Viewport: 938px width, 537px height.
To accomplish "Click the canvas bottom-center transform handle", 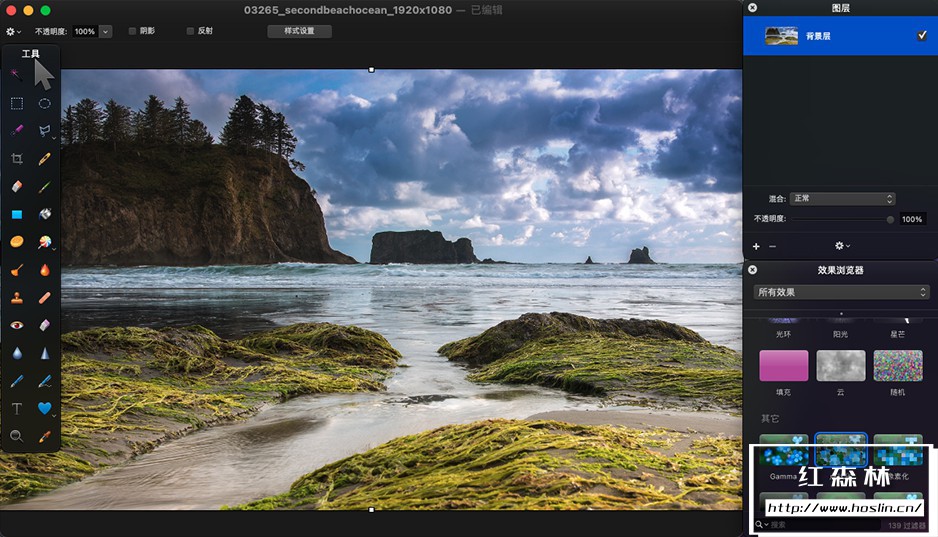I will 371,510.
